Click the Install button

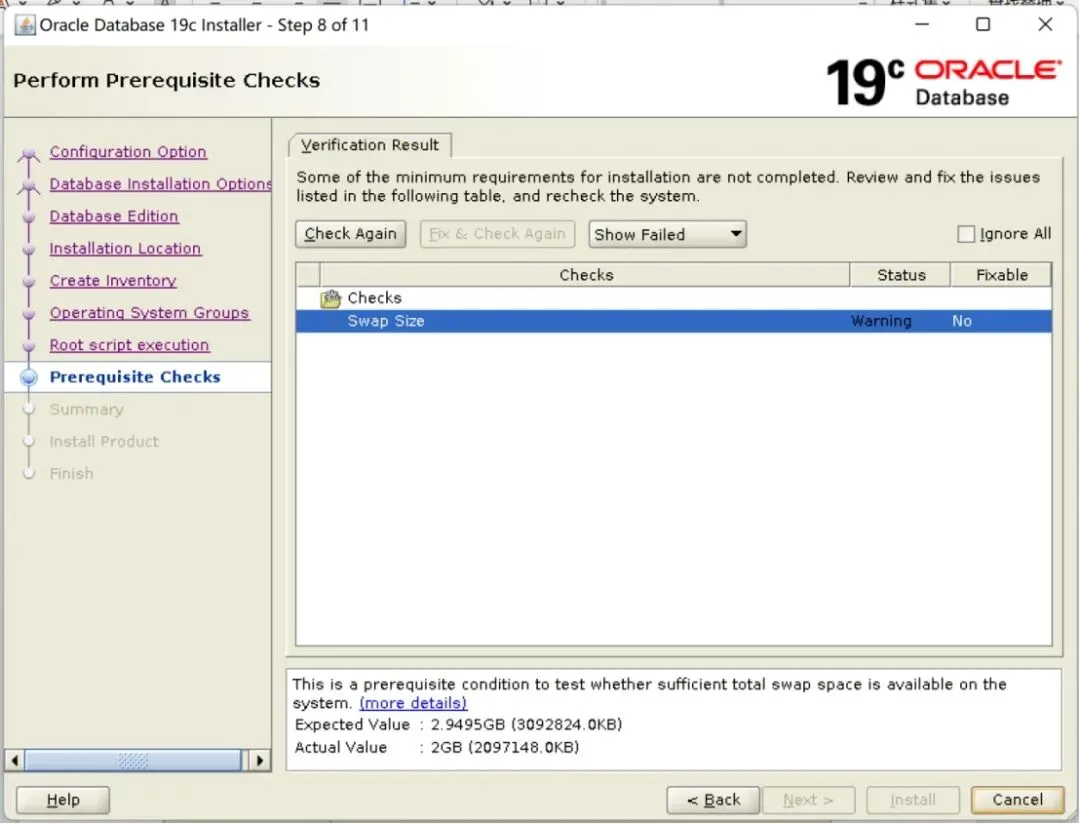click(913, 800)
